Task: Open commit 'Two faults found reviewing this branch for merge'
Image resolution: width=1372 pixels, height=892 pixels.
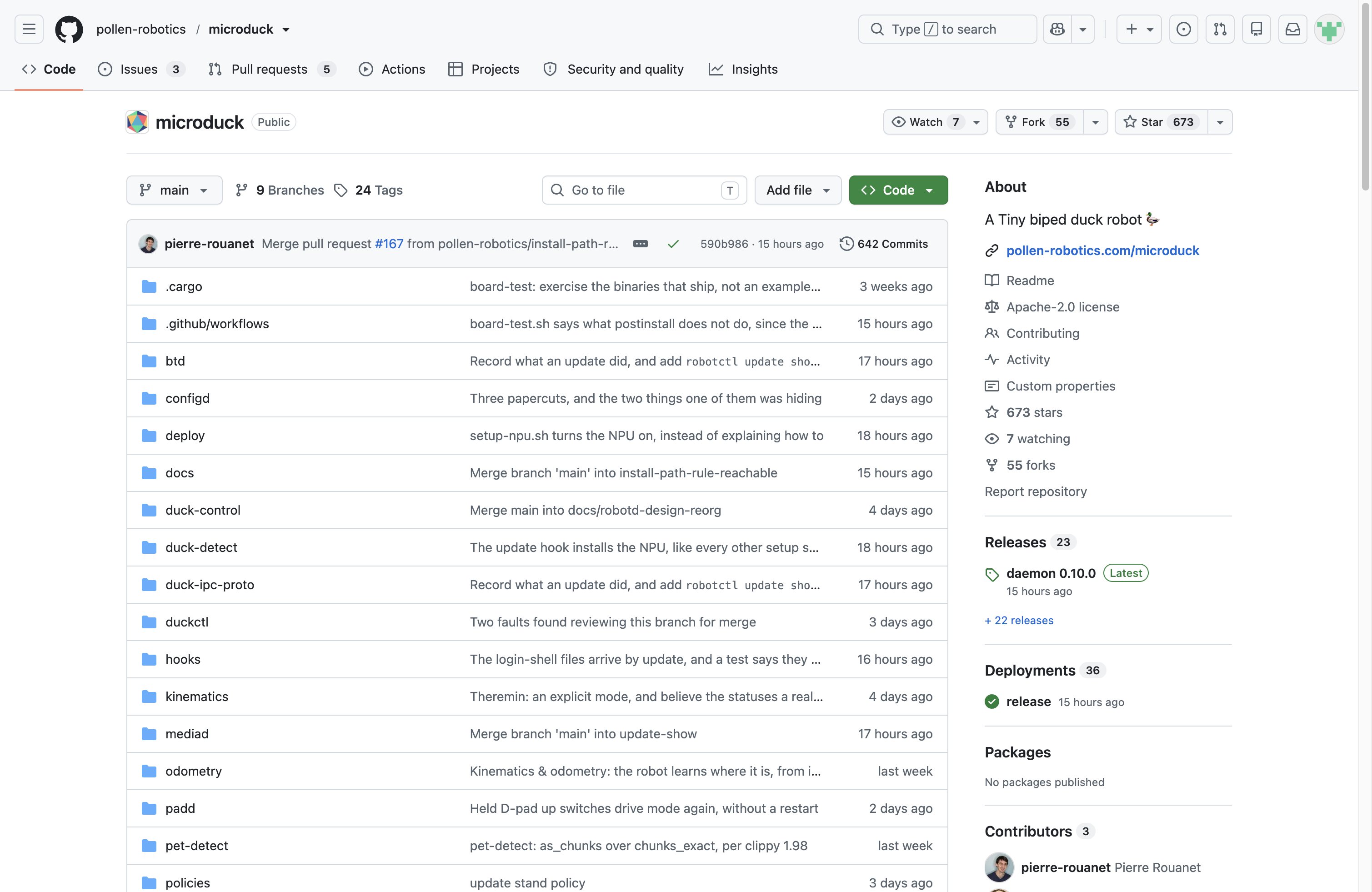Action: pos(613,622)
